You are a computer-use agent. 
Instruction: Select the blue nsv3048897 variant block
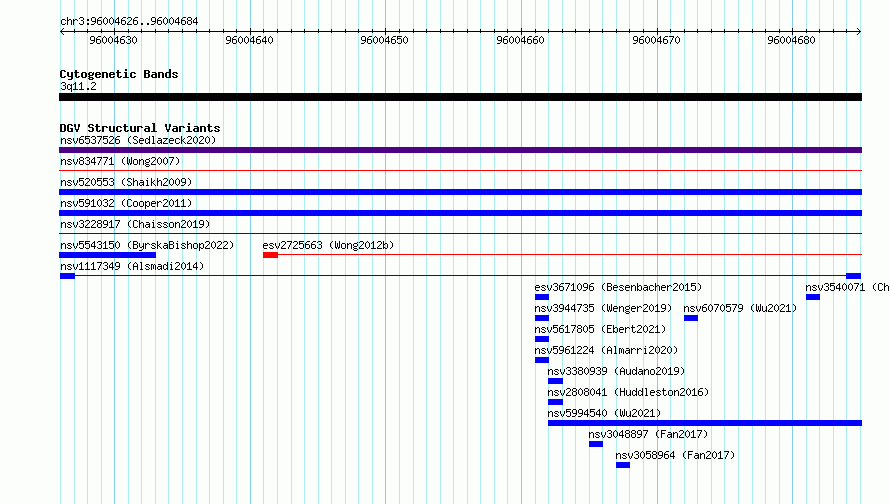[x=596, y=444]
